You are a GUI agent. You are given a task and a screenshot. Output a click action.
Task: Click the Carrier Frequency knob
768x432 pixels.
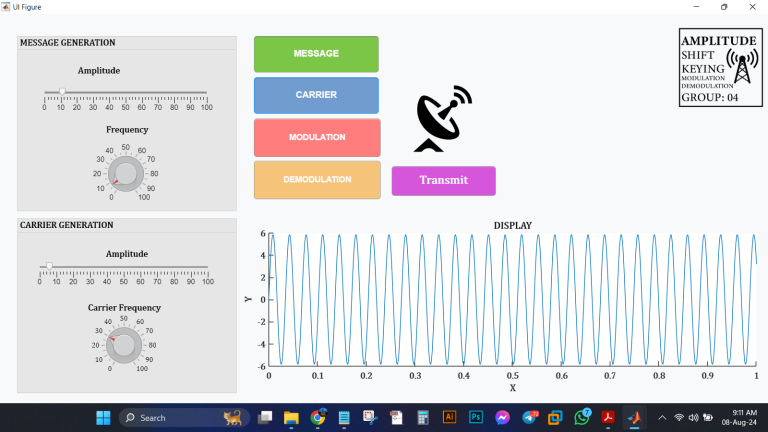[125, 345]
